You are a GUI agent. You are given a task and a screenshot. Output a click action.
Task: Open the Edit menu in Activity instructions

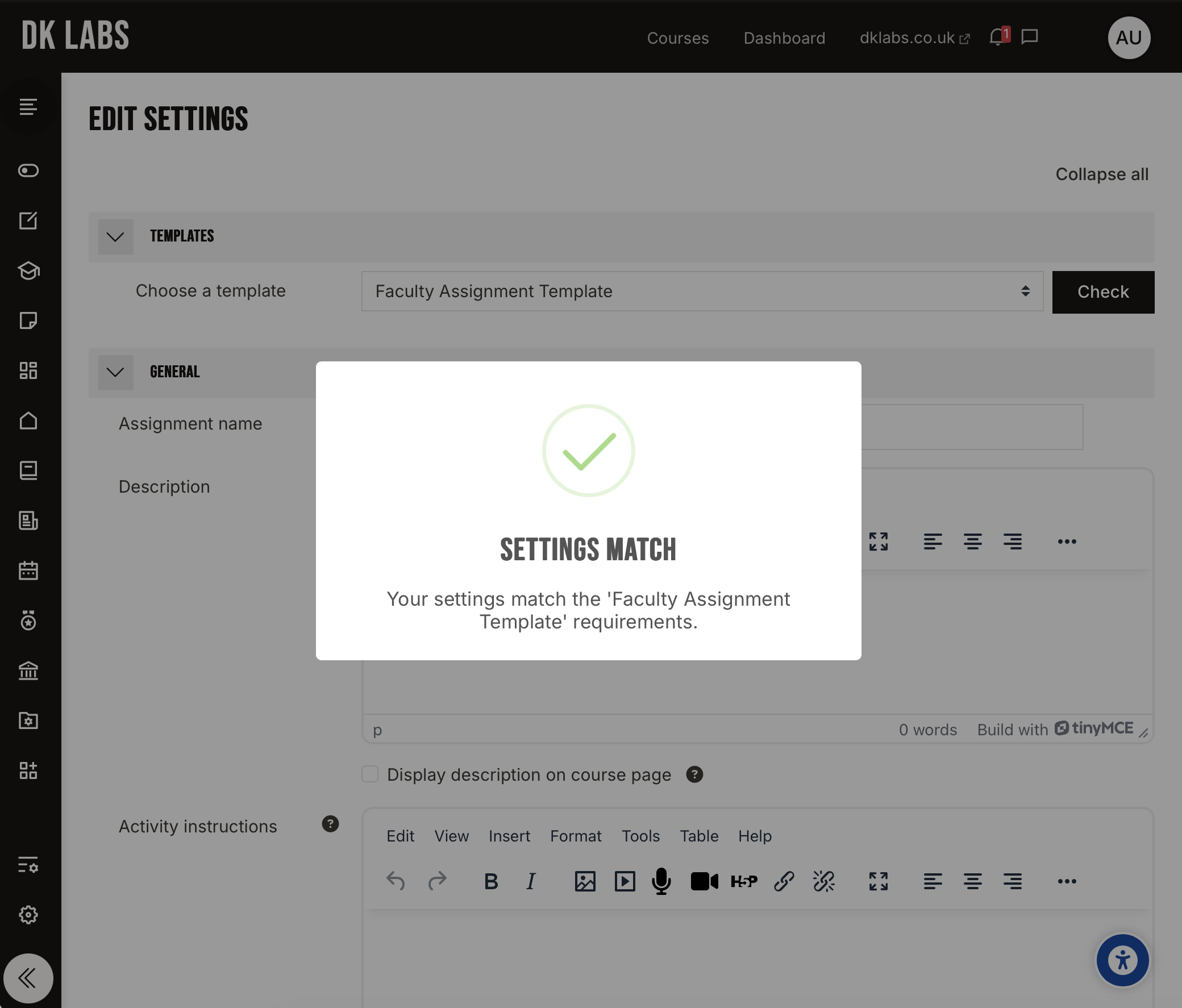[x=401, y=836]
